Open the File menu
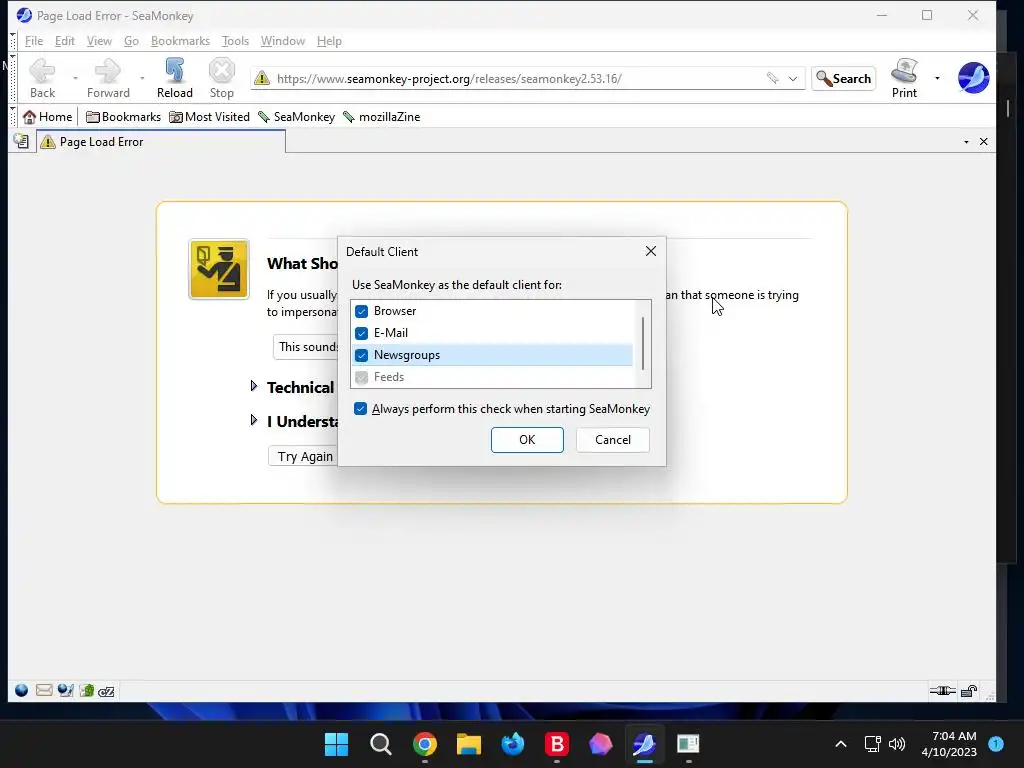Image resolution: width=1024 pixels, height=768 pixels. click(x=34, y=40)
